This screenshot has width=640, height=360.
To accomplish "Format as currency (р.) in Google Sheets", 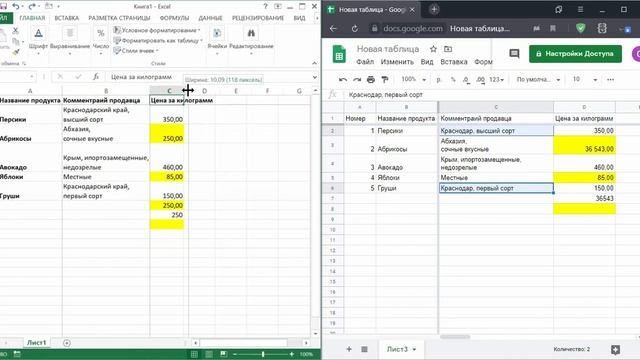I will (x=439, y=80).
